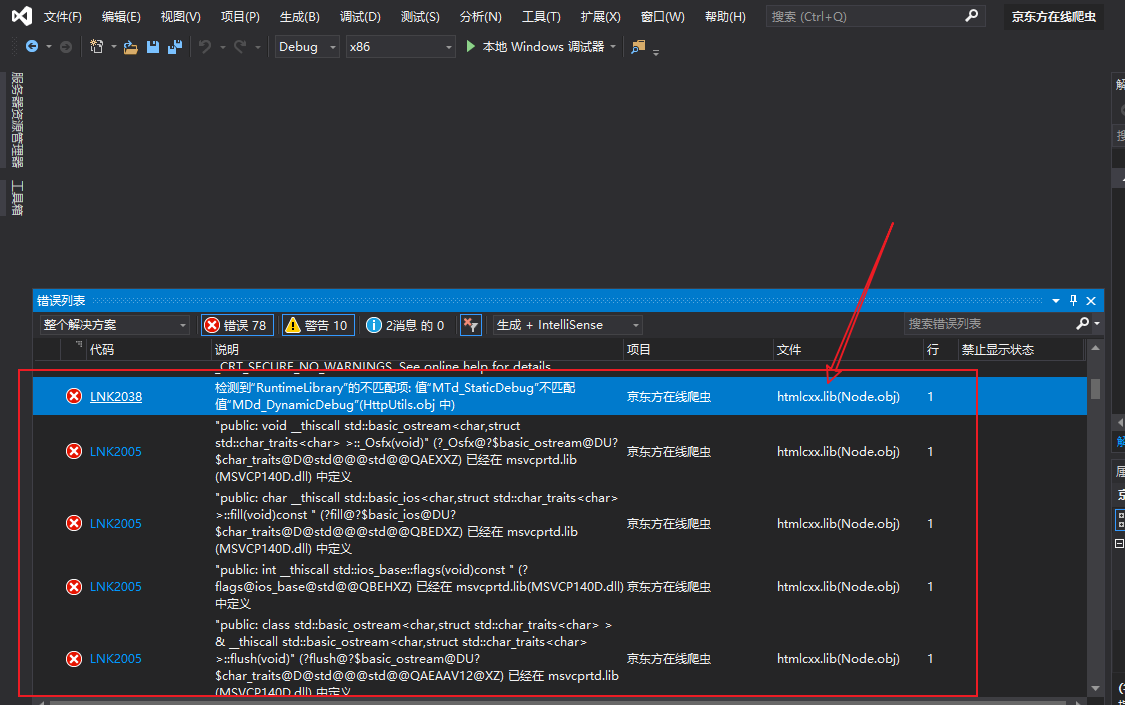Viewport: 1125px width, 705px height.
Task: Open the View (视图) menu
Action: pos(181,16)
